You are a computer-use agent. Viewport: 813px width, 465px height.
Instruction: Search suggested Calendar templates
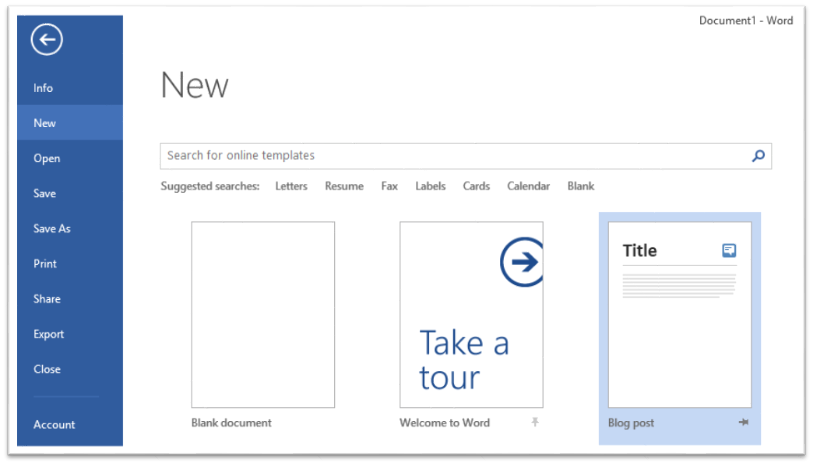[528, 186]
